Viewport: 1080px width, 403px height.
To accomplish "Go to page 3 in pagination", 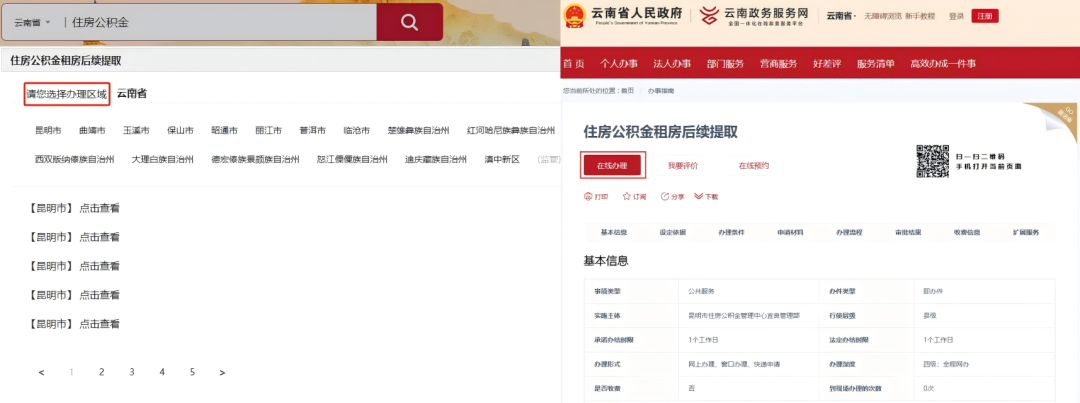I will click(x=132, y=372).
